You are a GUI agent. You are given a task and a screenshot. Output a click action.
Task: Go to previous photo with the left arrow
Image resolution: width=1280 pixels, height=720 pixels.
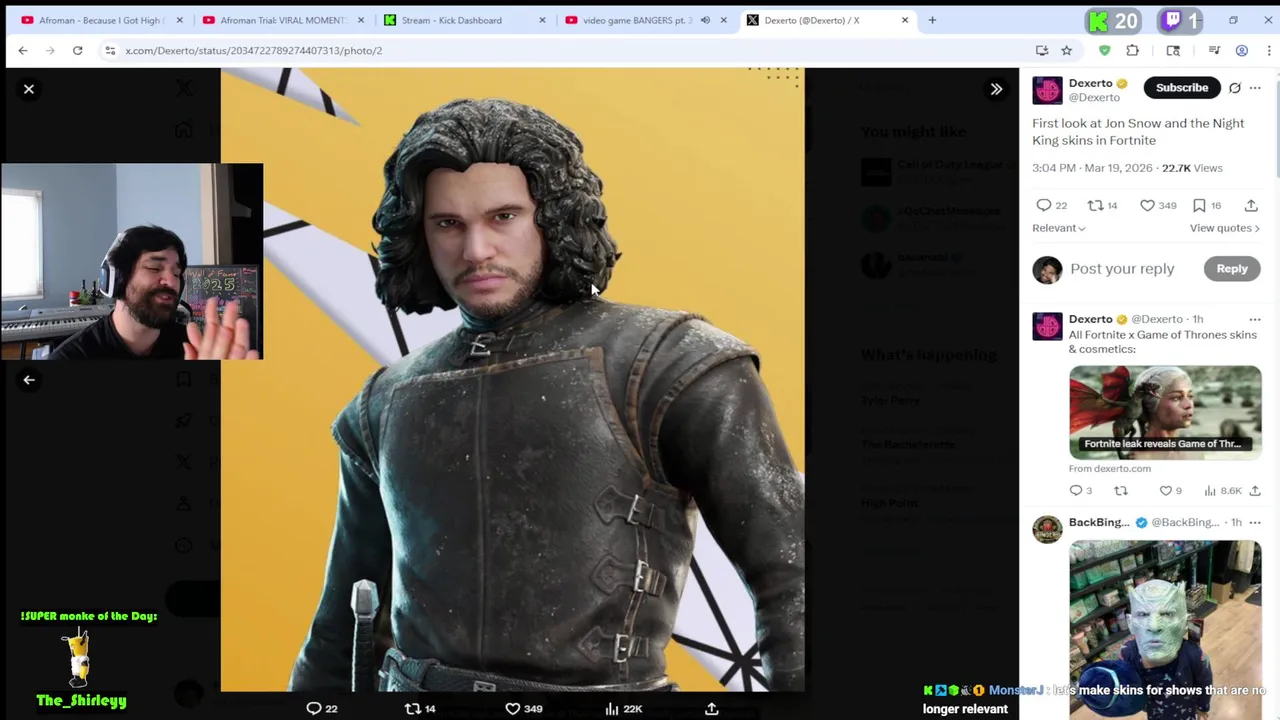point(29,379)
